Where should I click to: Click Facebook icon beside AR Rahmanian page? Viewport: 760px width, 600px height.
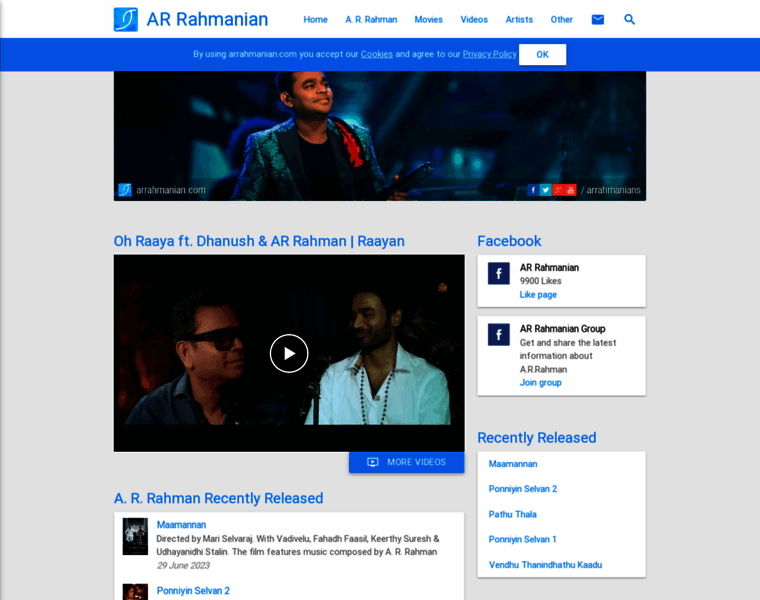click(x=499, y=273)
